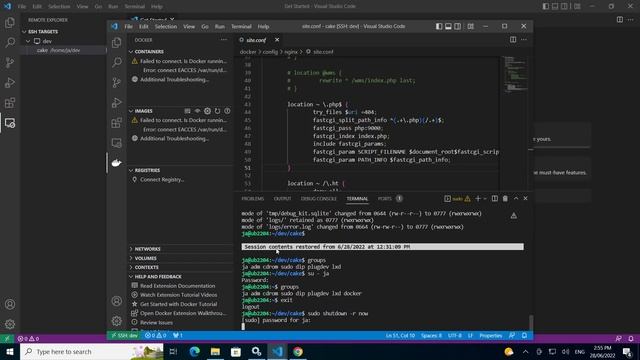Add a new terminal with the plus icon
The height and width of the screenshot is (360, 640).
pyautogui.click(x=478, y=198)
